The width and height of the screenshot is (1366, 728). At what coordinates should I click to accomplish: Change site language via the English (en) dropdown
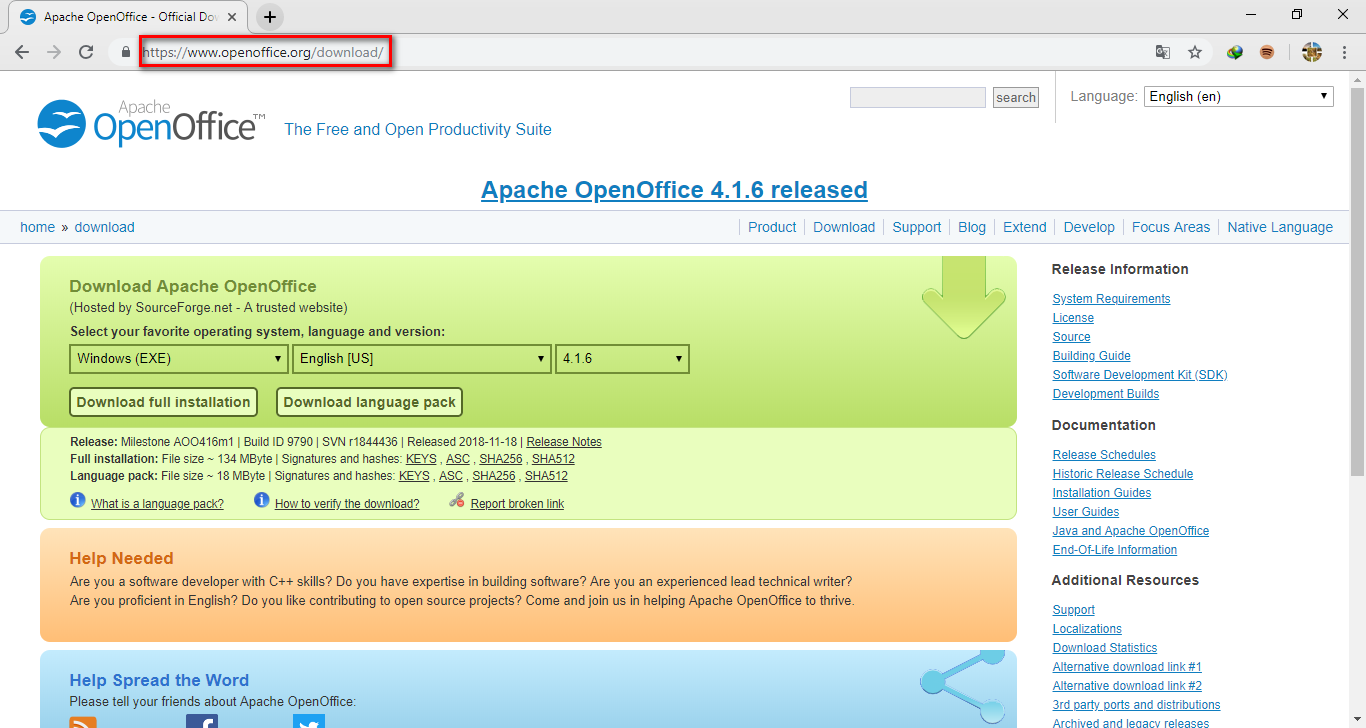pyautogui.click(x=1238, y=96)
